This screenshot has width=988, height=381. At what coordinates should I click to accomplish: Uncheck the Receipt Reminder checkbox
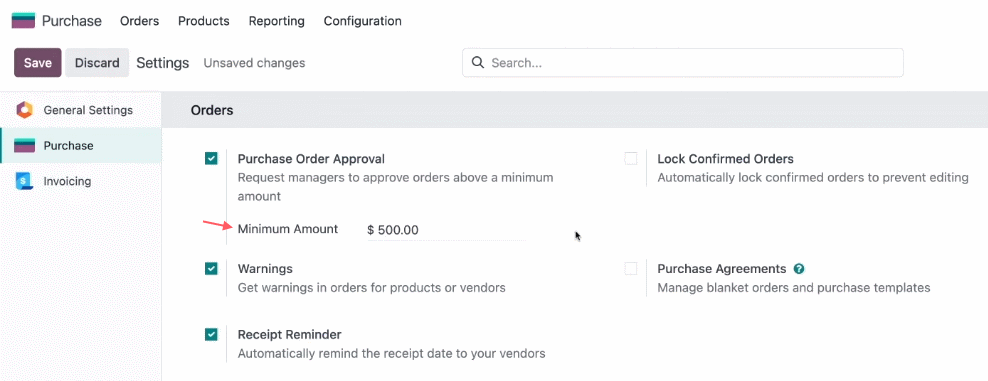(x=211, y=334)
